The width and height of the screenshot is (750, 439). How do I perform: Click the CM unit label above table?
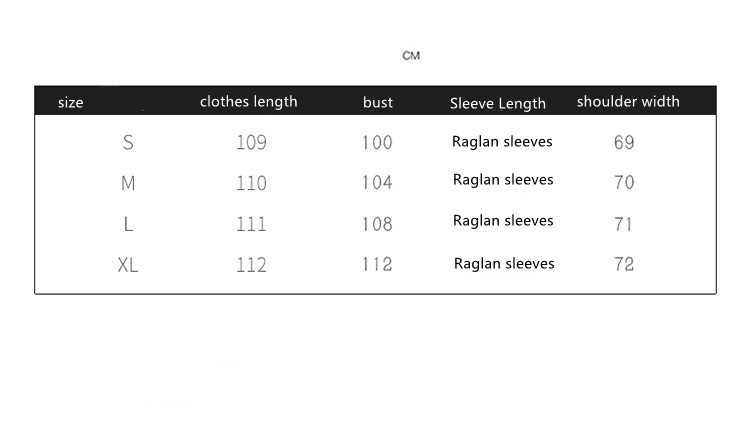point(411,55)
